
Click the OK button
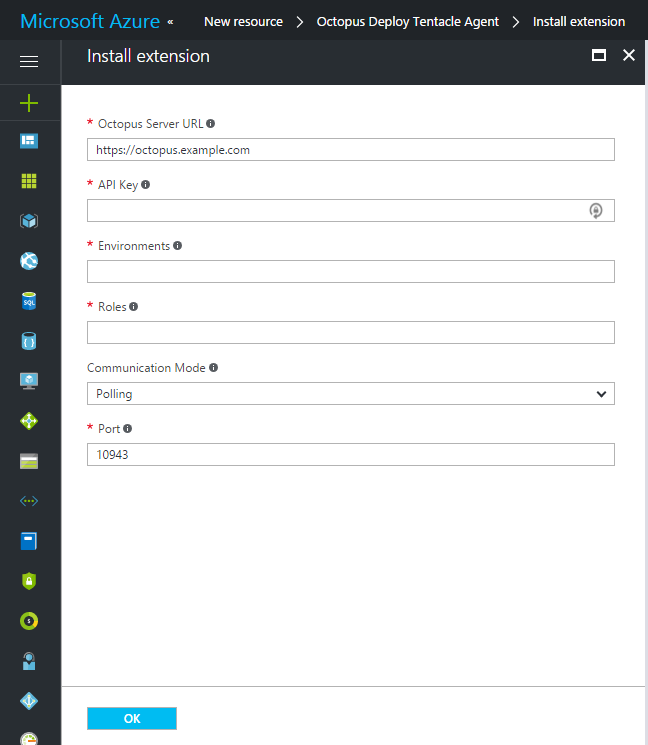coord(132,718)
